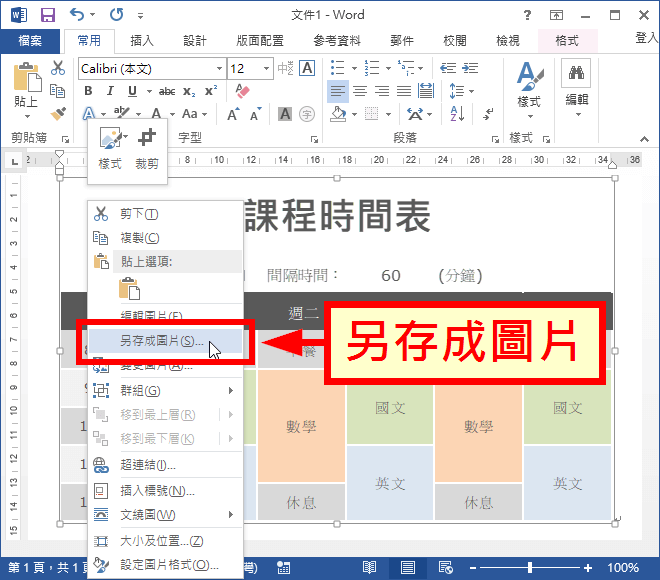Open the font dialog launcher
660x580 pixels.
[x=314, y=139]
